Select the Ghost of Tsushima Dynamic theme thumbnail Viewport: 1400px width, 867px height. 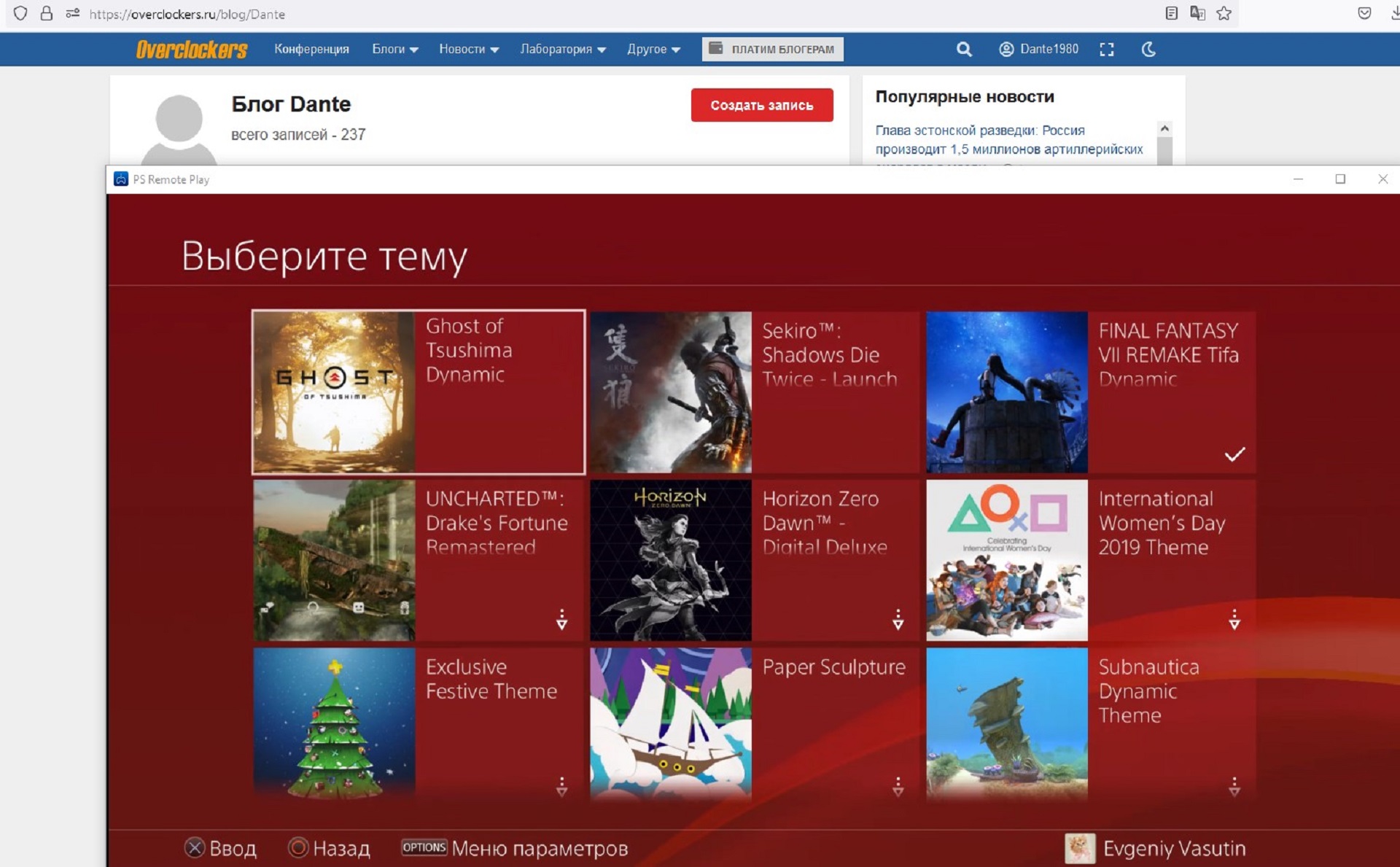point(334,392)
